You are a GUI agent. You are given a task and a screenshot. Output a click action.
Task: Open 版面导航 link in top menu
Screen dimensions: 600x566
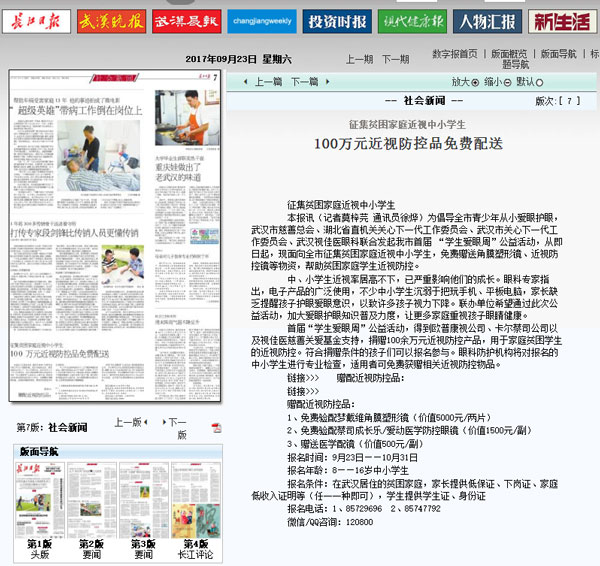point(558,54)
